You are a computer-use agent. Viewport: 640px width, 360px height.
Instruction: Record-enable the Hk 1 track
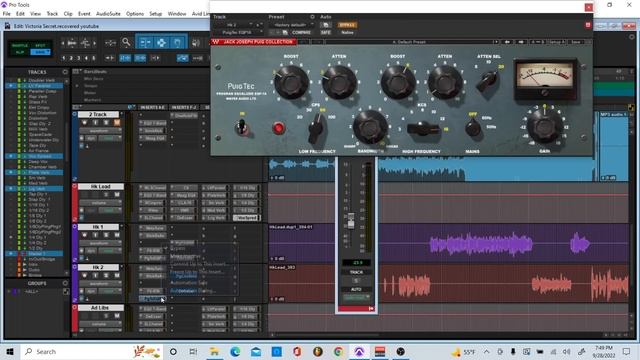coord(84,235)
